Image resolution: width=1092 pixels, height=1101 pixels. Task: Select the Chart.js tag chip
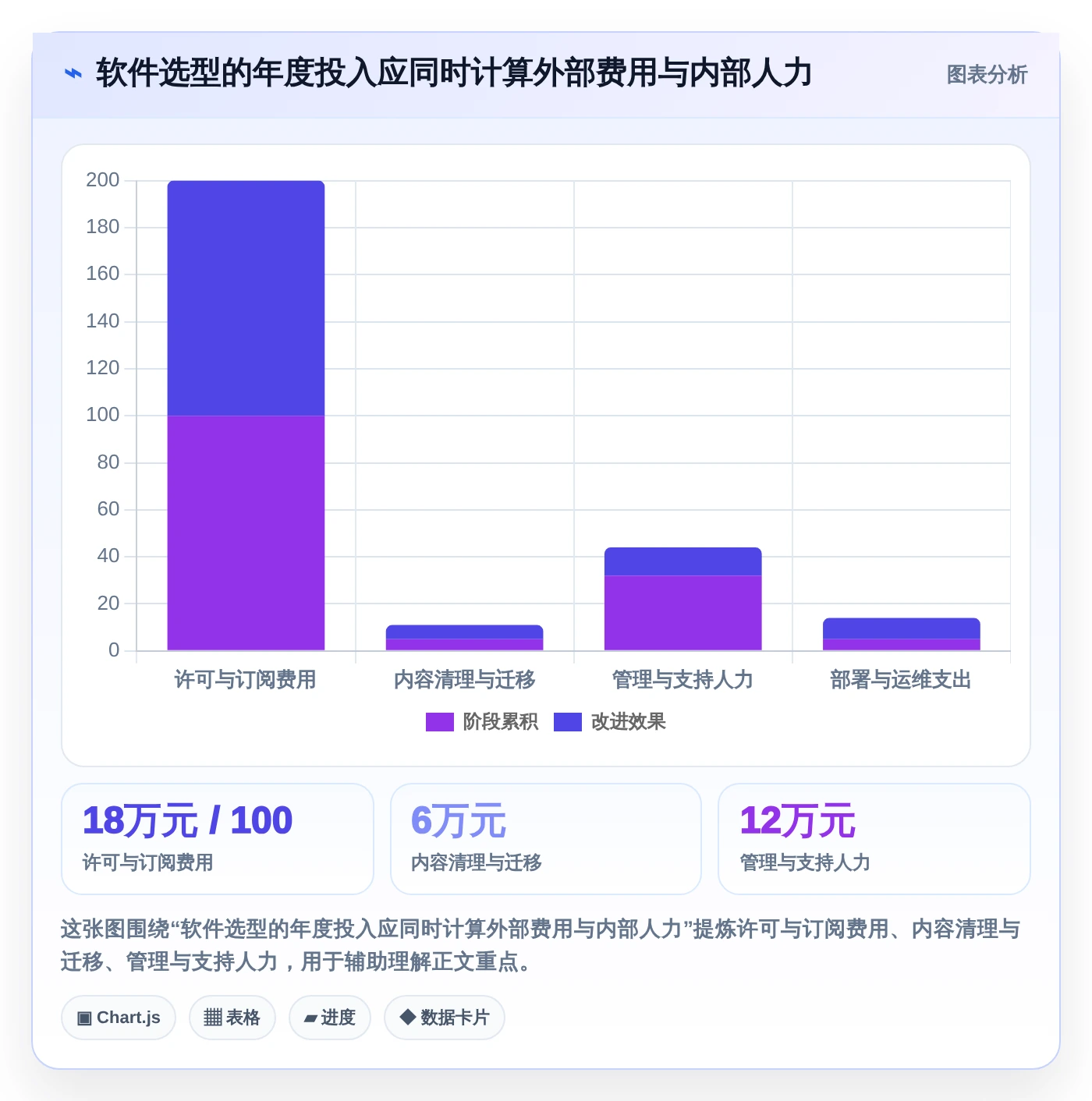[119, 1018]
